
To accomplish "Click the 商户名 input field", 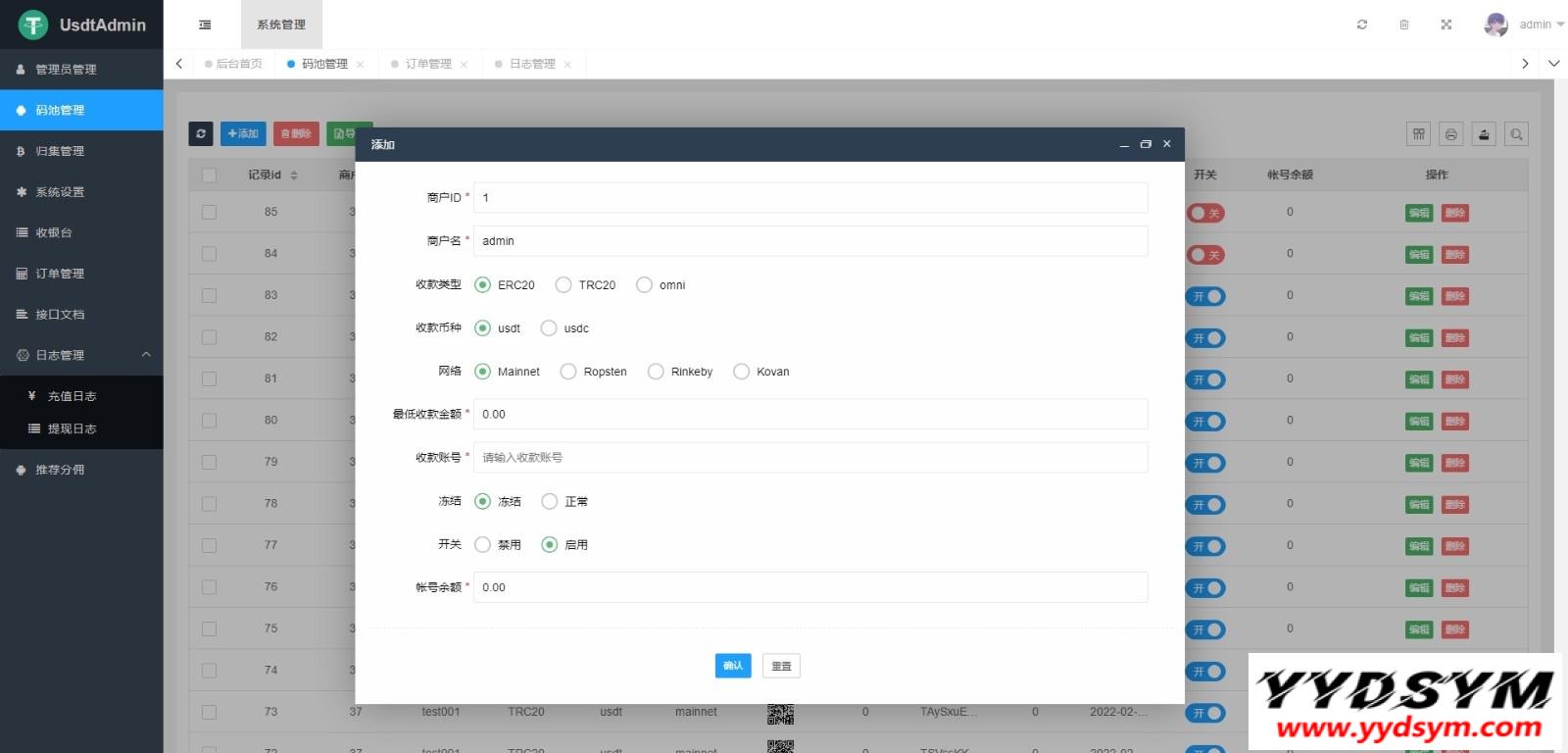I will [810, 241].
